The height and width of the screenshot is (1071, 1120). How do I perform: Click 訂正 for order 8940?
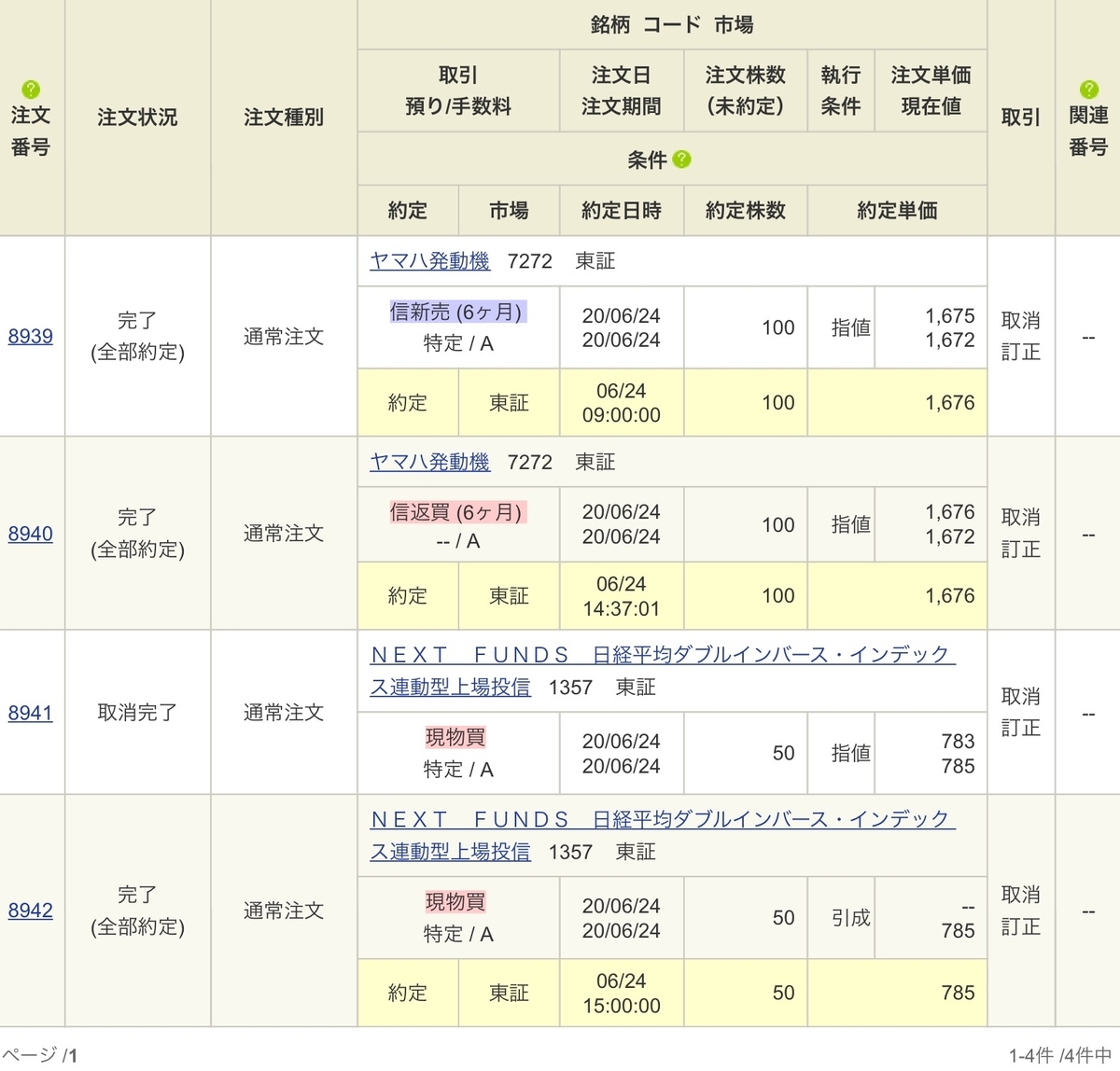point(1020,549)
